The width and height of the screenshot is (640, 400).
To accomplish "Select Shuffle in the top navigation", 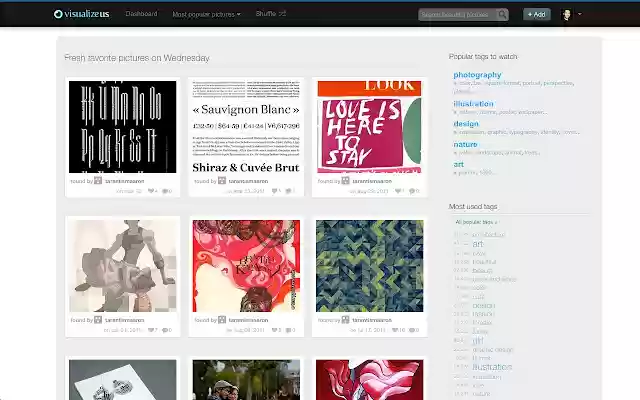I will point(266,13).
